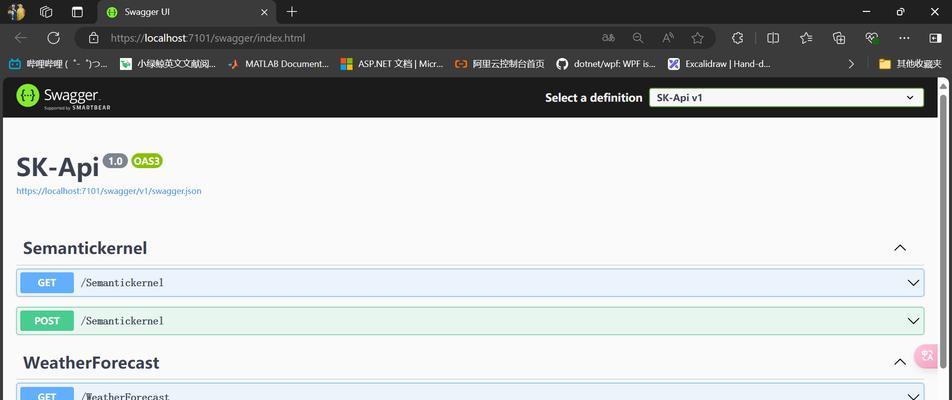The height and width of the screenshot is (400, 952).
Task: Open a new browser tab
Action: [292, 12]
